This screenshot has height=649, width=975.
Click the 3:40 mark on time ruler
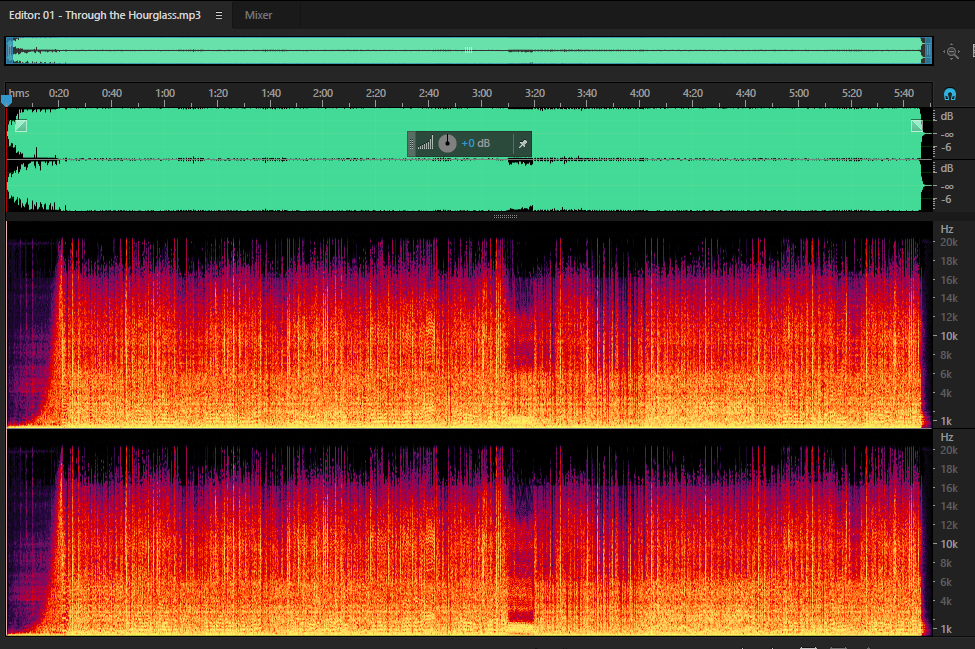tap(586, 93)
